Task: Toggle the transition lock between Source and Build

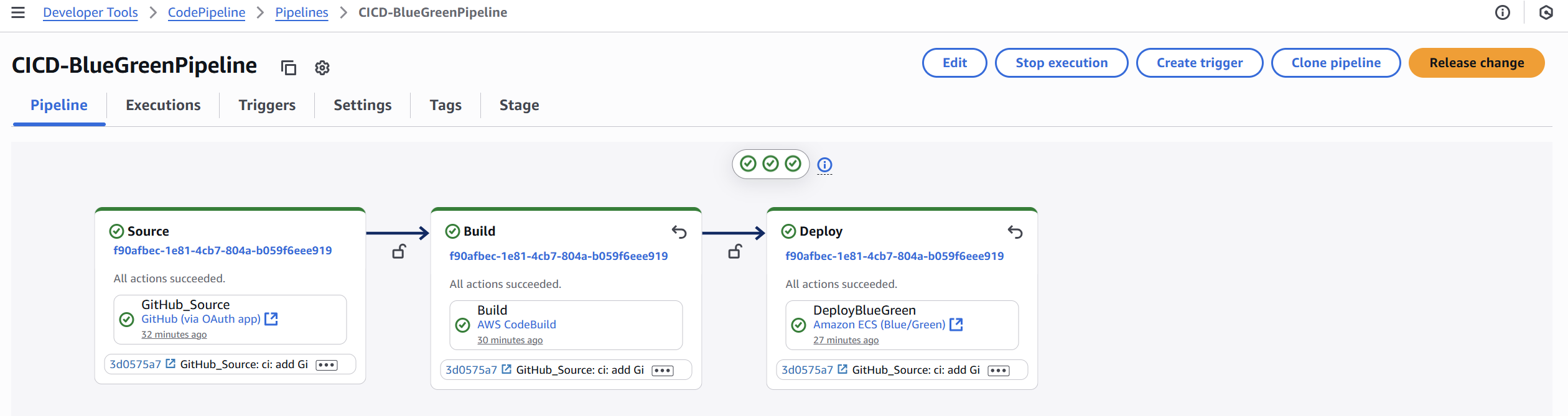Action: [x=399, y=251]
